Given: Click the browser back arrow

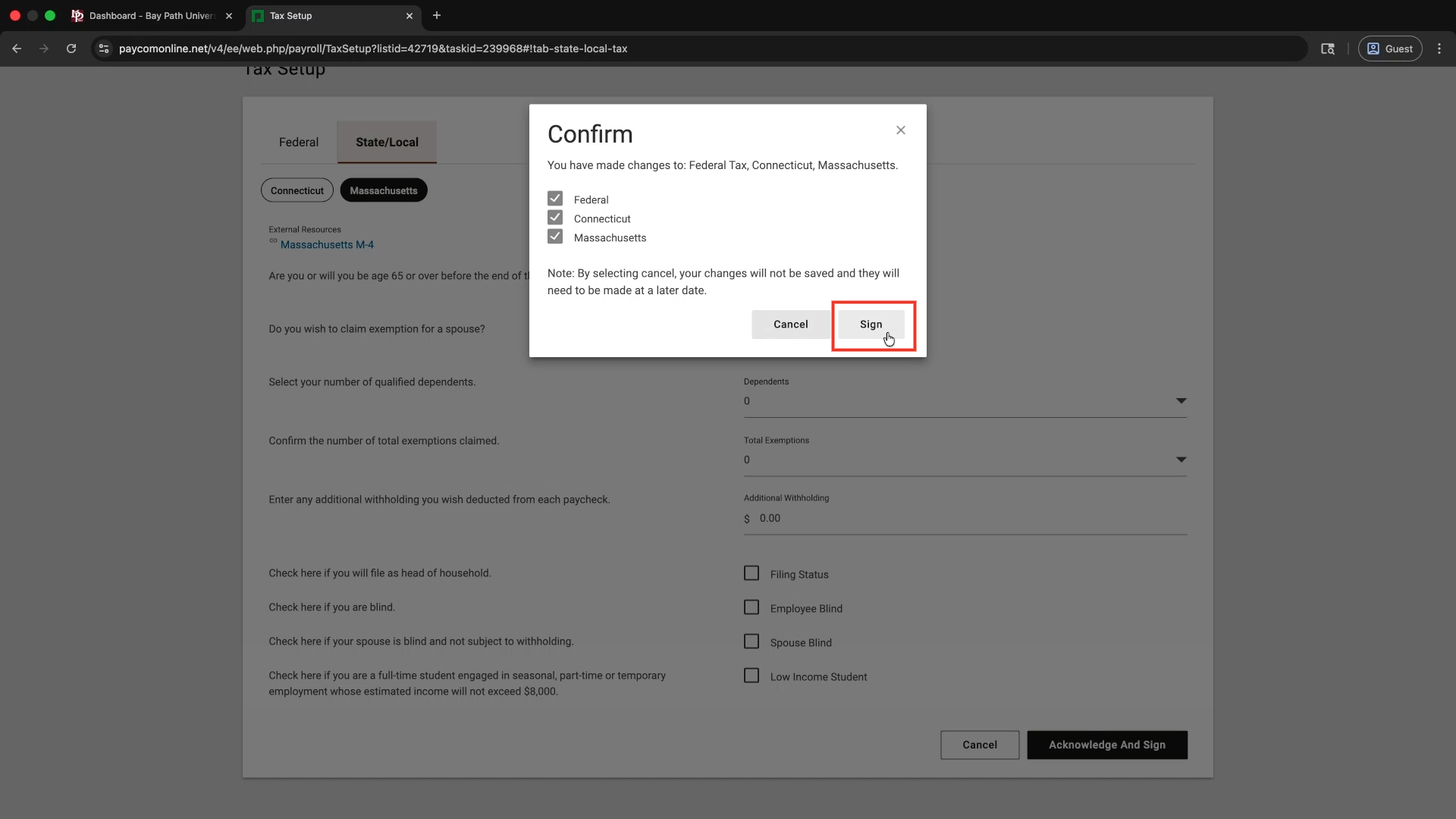Looking at the screenshot, I should point(17,49).
